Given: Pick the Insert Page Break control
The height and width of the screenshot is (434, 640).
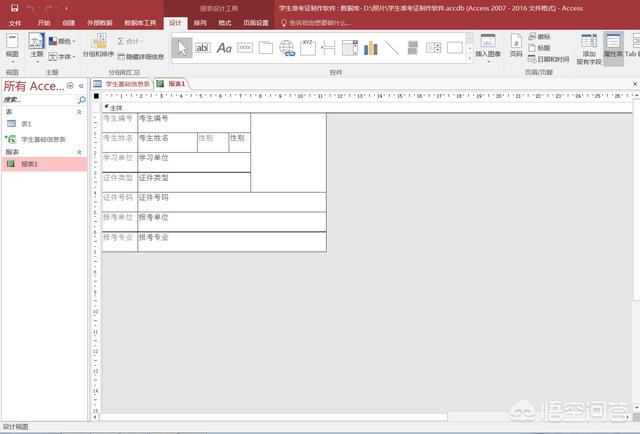Looking at the screenshot, I should point(329,48).
